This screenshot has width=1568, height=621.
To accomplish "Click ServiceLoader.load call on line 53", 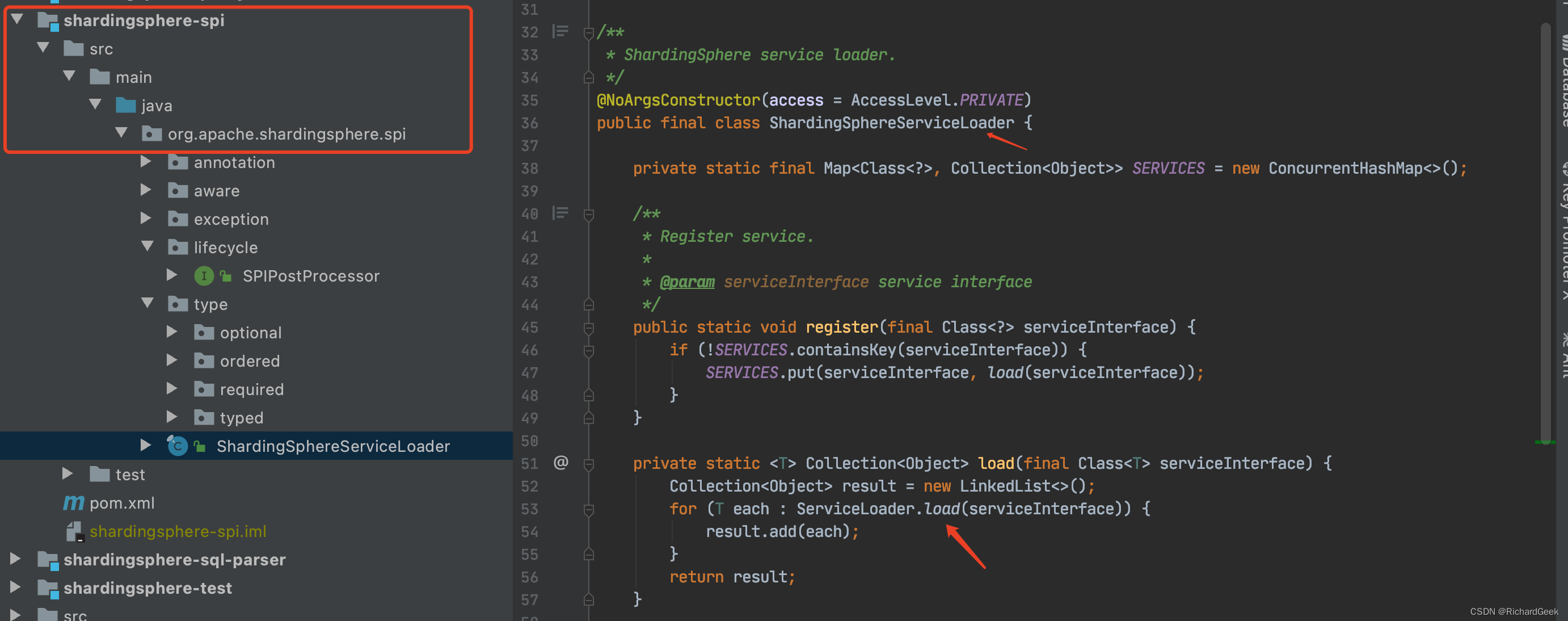I will pyautogui.click(x=878, y=509).
